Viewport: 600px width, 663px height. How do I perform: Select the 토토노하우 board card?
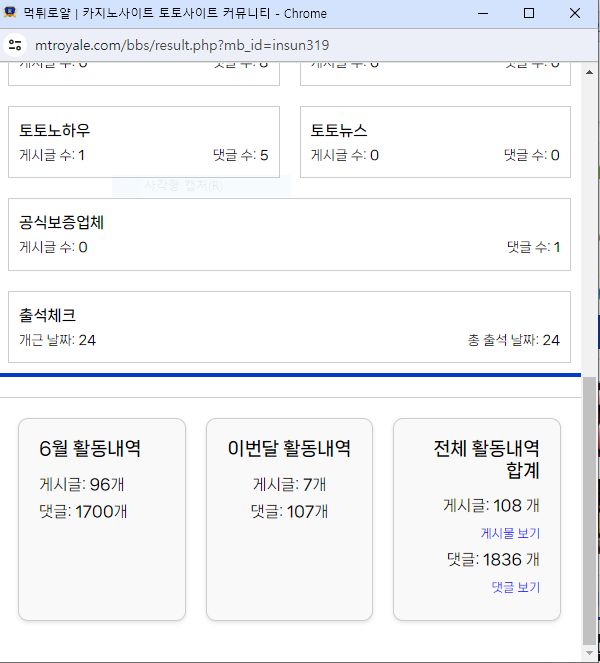pos(144,142)
